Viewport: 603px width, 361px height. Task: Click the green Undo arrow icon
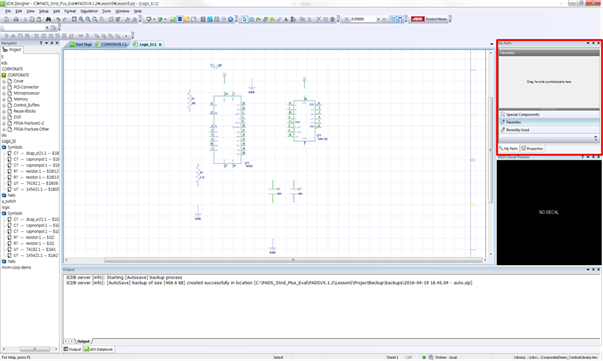point(58,19)
